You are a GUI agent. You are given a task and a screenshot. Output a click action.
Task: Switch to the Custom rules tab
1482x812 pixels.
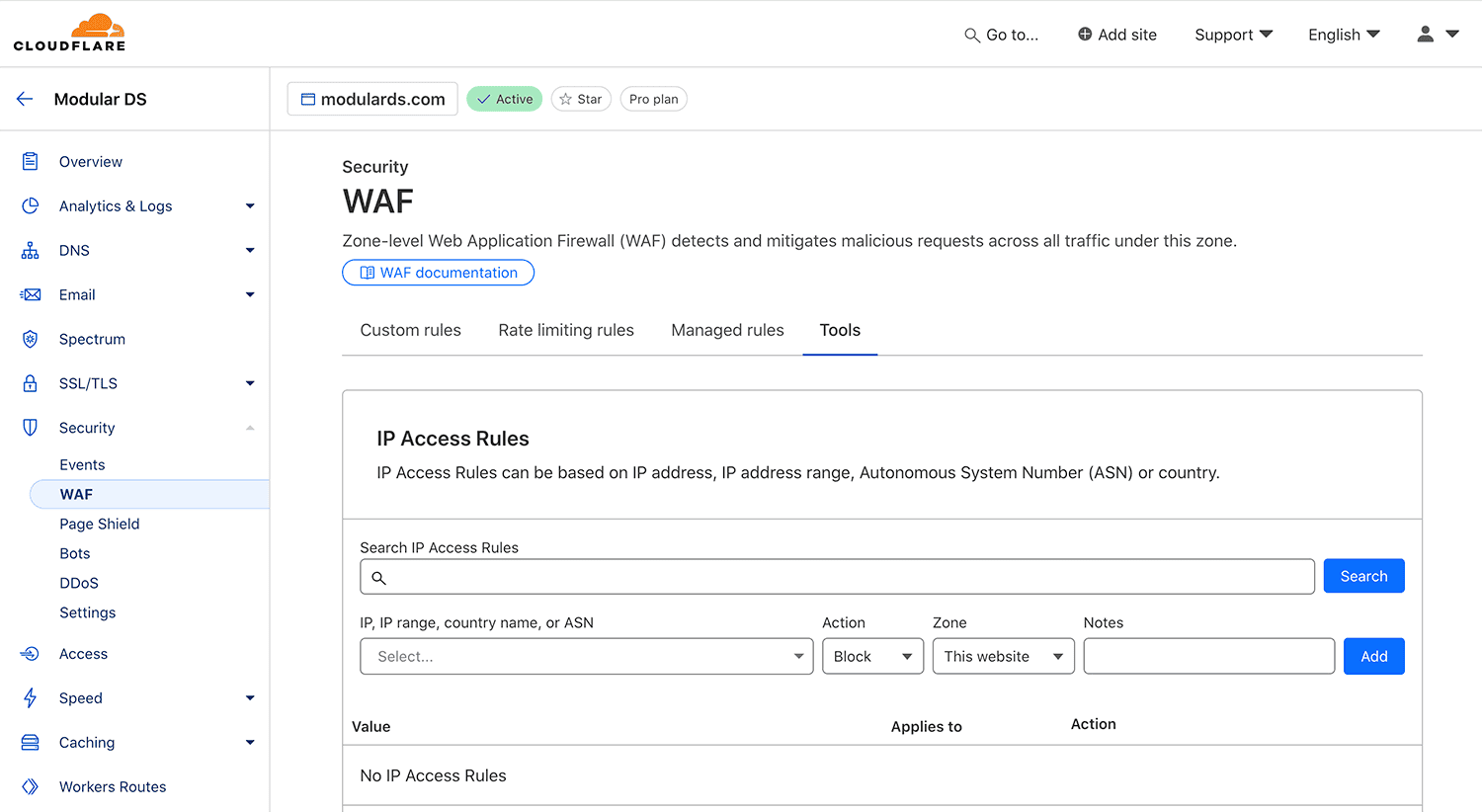411,330
